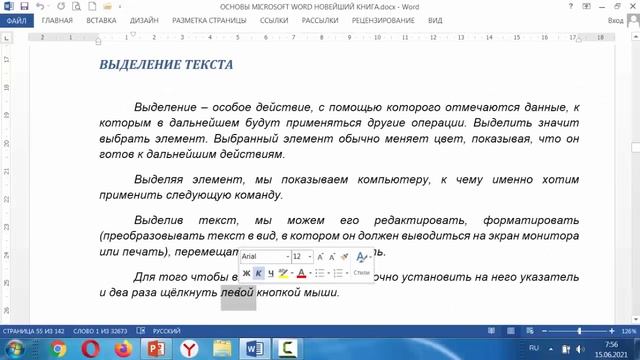Launch Opera browser from taskbar
640x360 pixels.
(91, 349)
